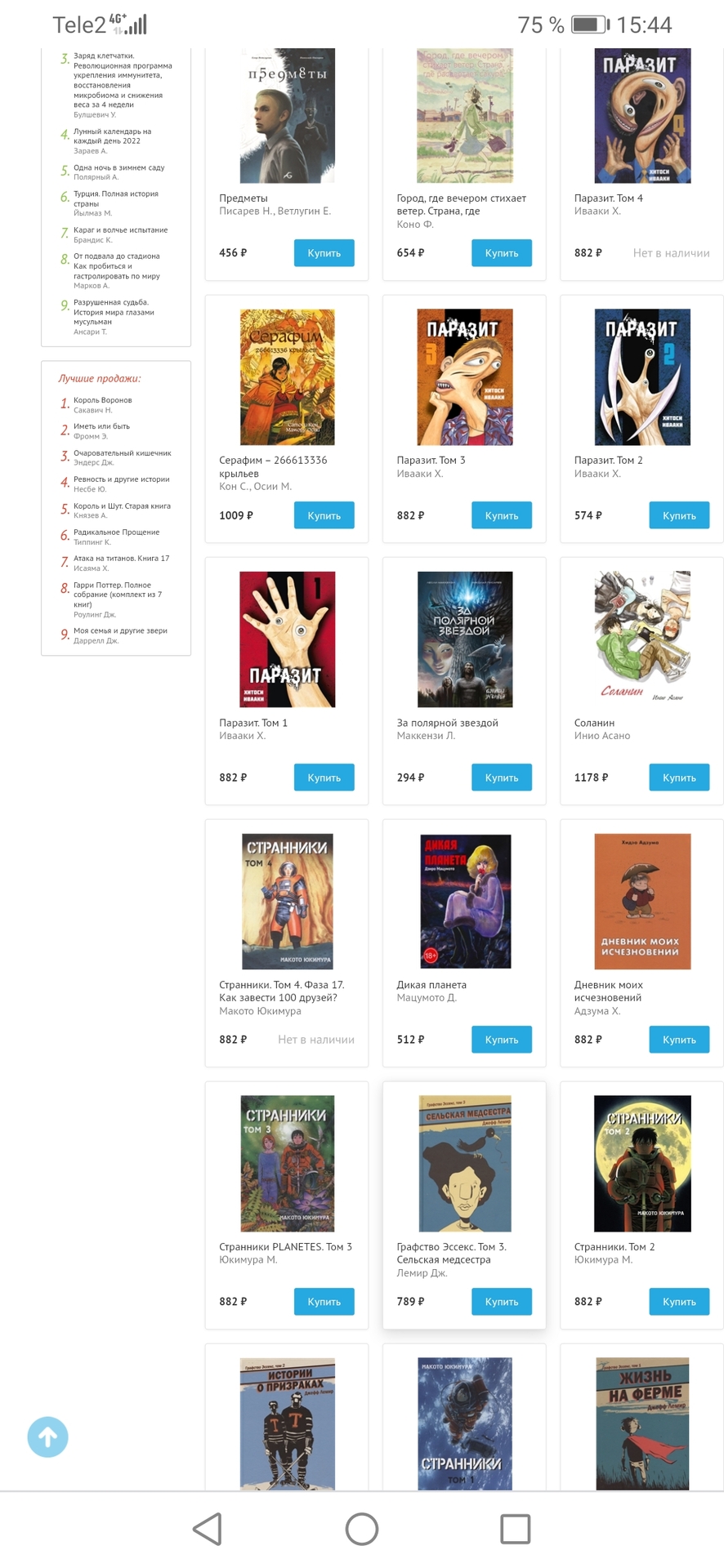This screenshot has height=1568, width=724.
Task: Tap the scroll-to-top arrow icon
Action: click(47, 1437)
